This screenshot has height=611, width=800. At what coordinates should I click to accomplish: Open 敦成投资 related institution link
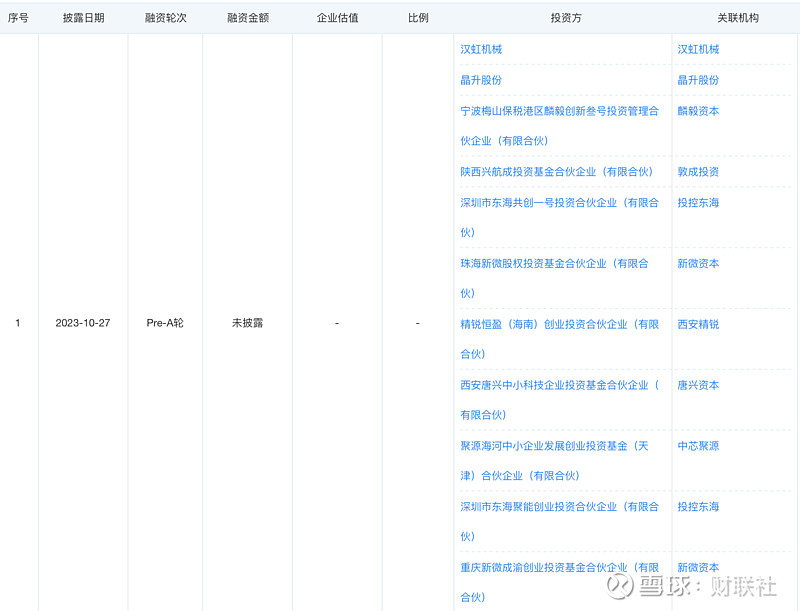point(698,172)
